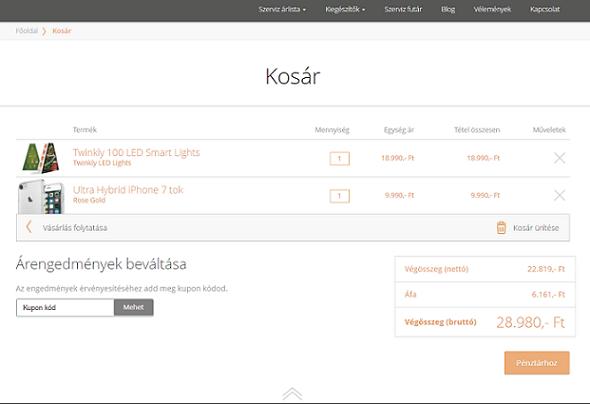The width and height of the screenshot is (590, 405).
Task: Click the trash icon for Kosár ürítése
Action: (501, 228)
